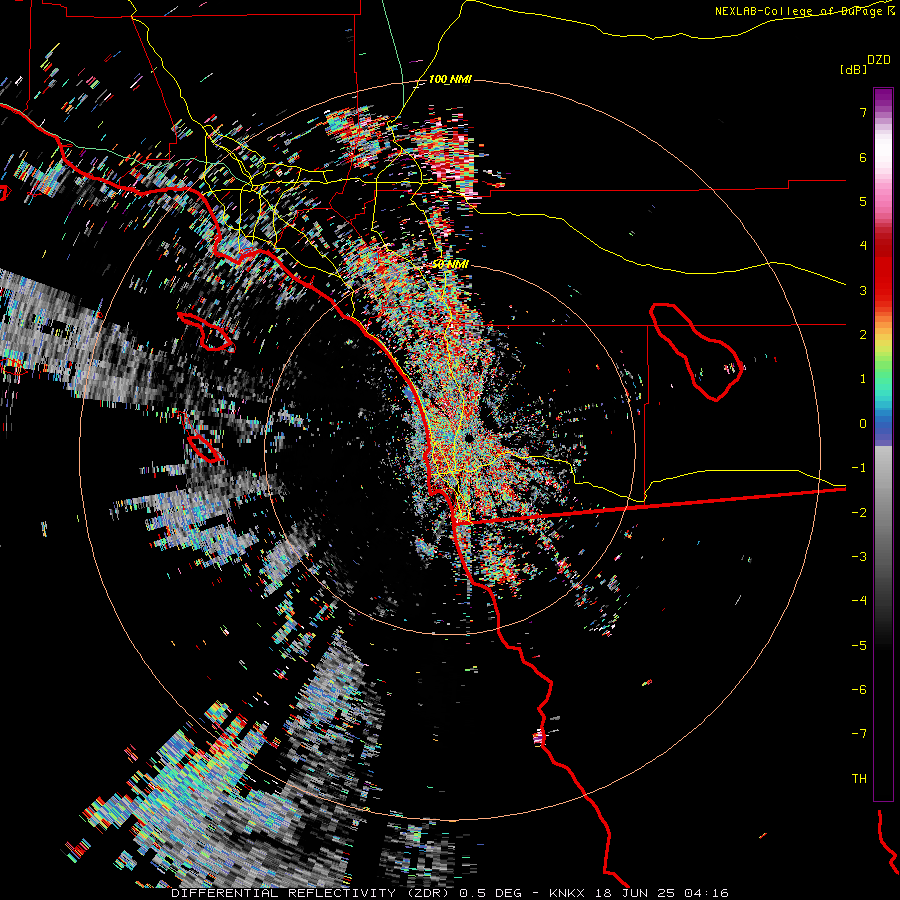Click the scale value 6
The height and width of the screenshot is (900, 900).
click(863, 157)
